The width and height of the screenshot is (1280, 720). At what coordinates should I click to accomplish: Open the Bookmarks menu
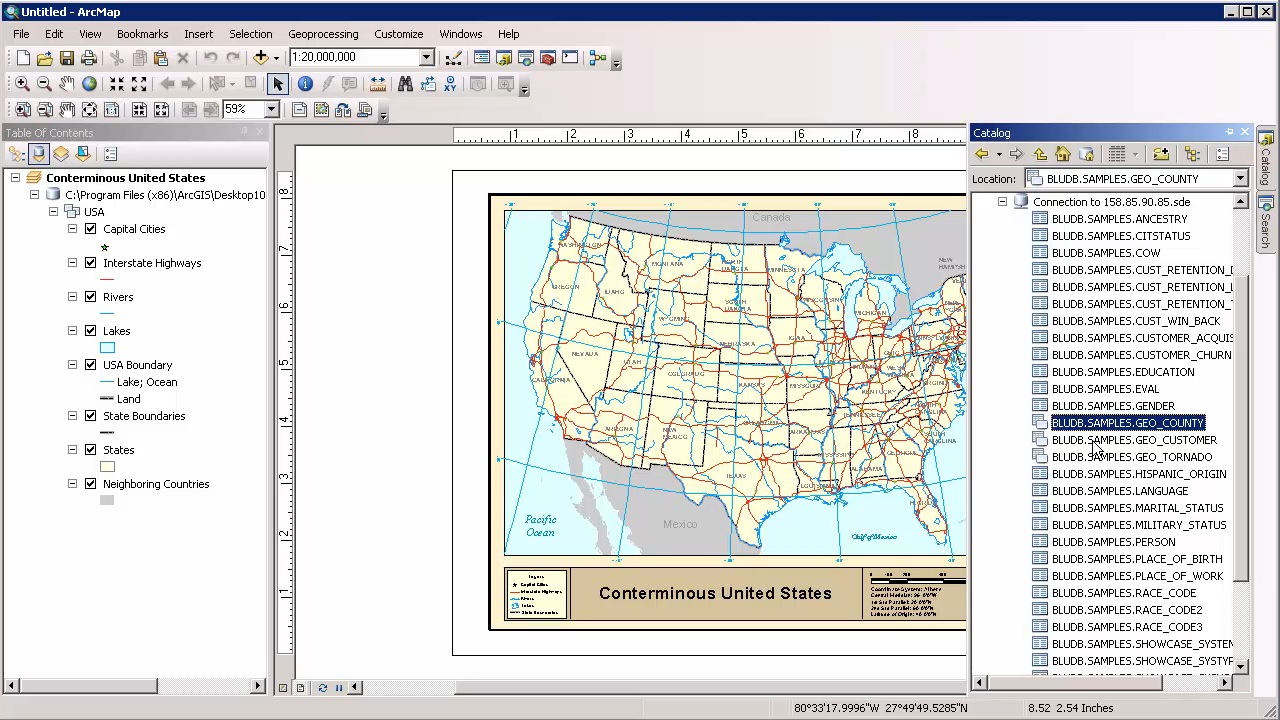142,34
